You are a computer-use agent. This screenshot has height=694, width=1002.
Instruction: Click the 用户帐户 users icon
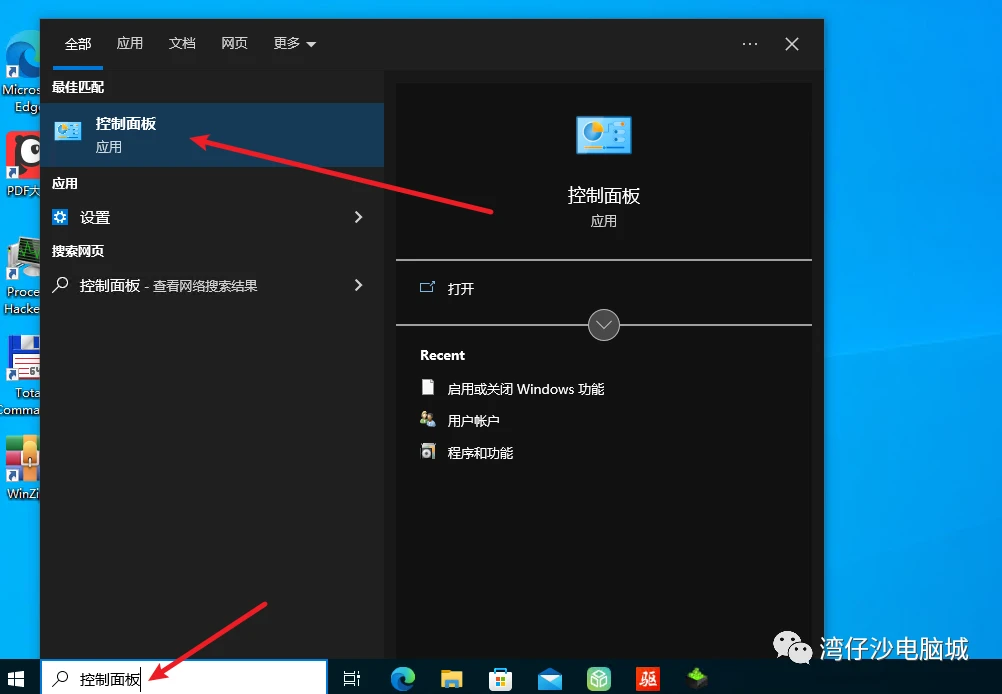(x=428, y=419)
